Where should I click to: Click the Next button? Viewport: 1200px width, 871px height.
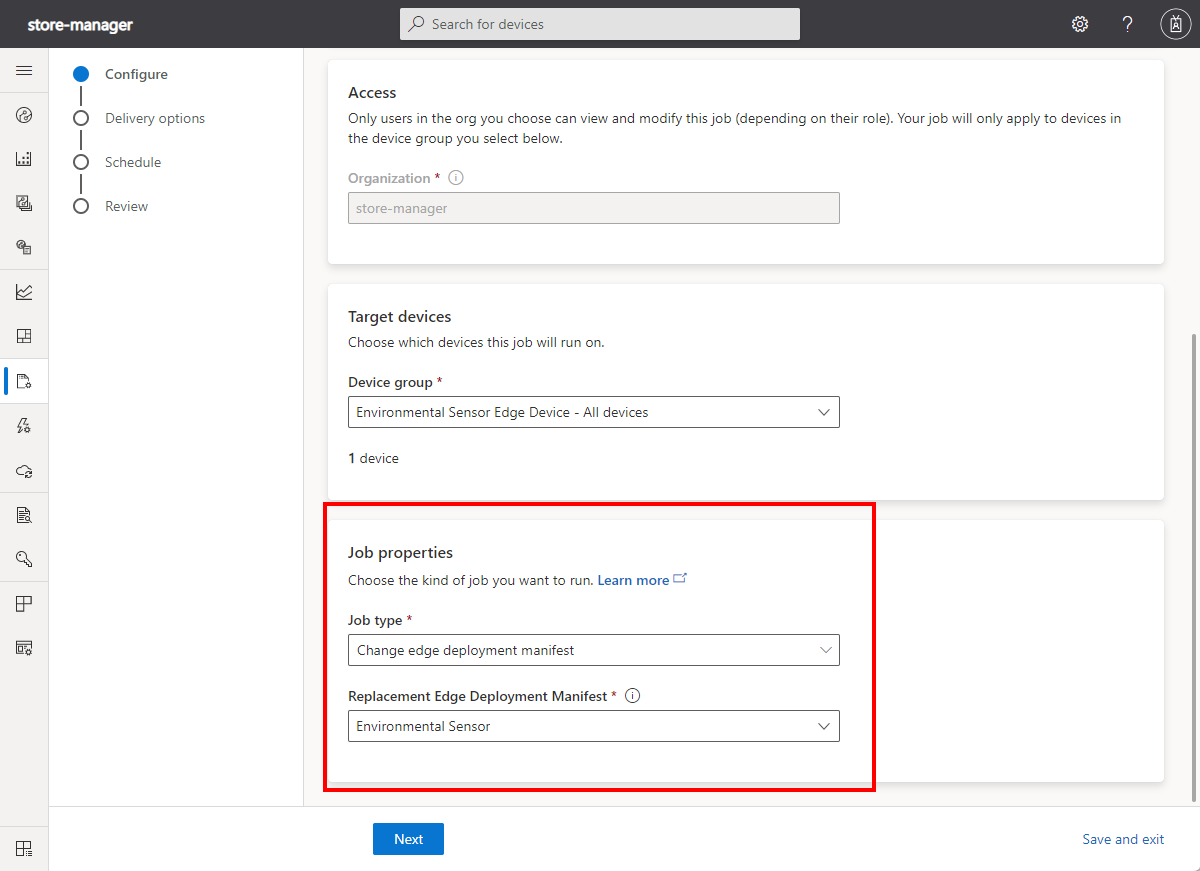pyautogui.click(x=408, y=838)
